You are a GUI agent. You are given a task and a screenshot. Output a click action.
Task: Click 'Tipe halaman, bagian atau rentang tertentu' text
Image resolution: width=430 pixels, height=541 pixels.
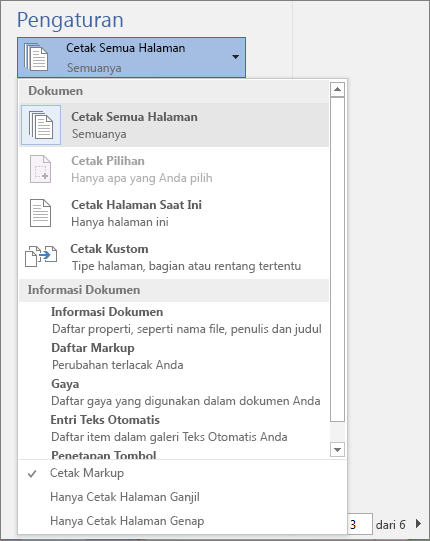pyautogui.click(x=186, y=266)
